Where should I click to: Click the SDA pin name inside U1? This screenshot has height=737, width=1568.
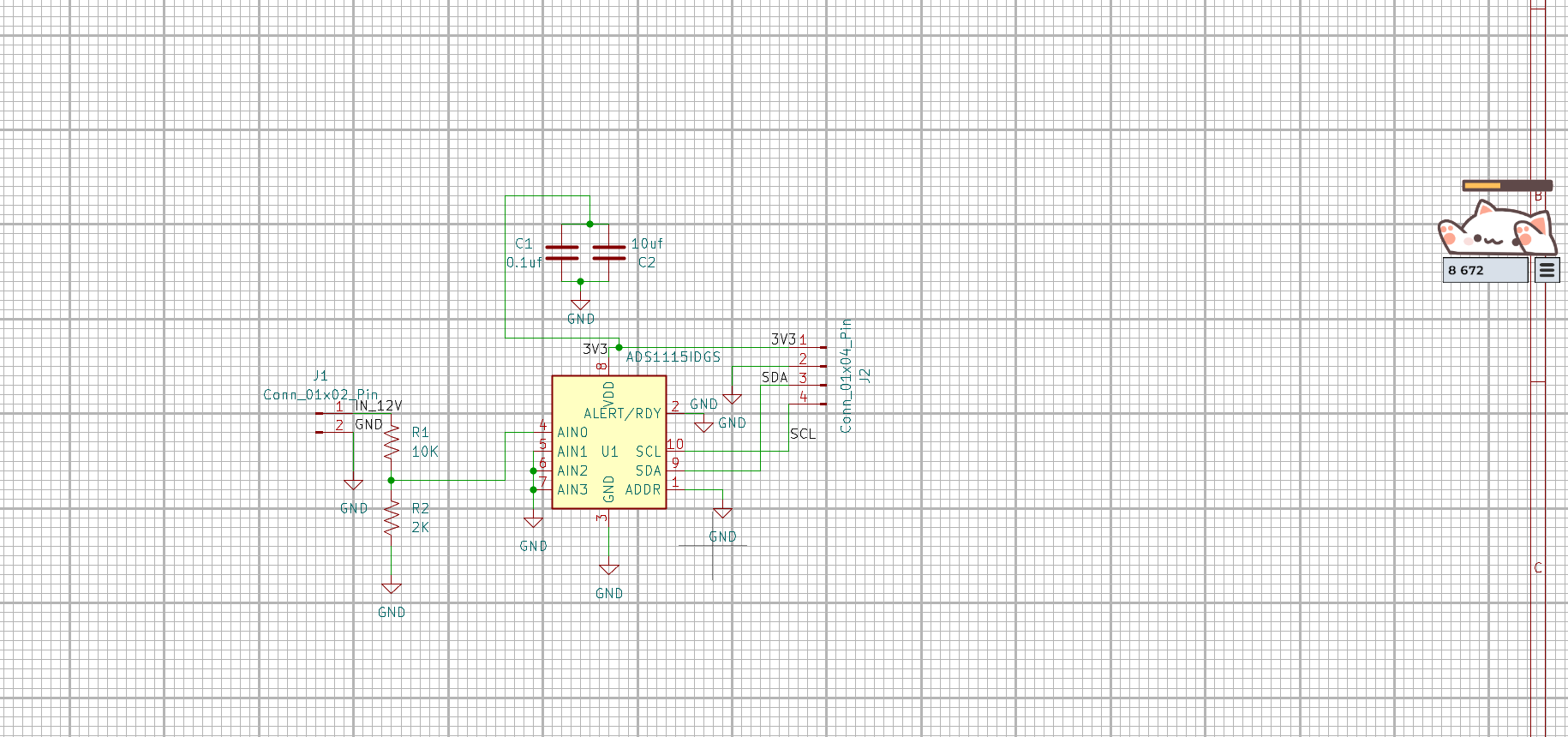pyautogui.click(x=649, y=470)
